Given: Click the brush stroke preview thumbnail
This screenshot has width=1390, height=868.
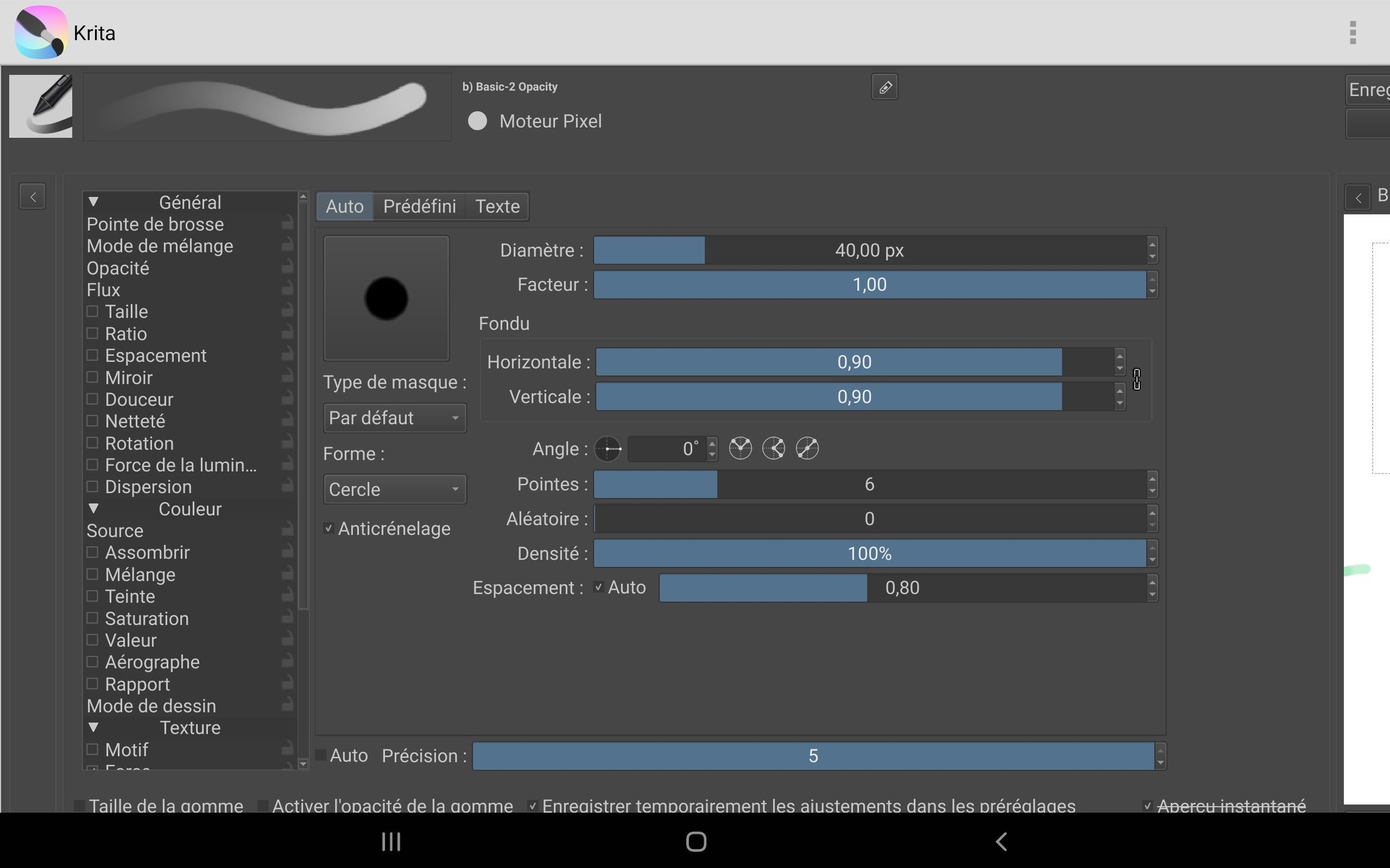Looking at the screenshot, I should 266,107.
